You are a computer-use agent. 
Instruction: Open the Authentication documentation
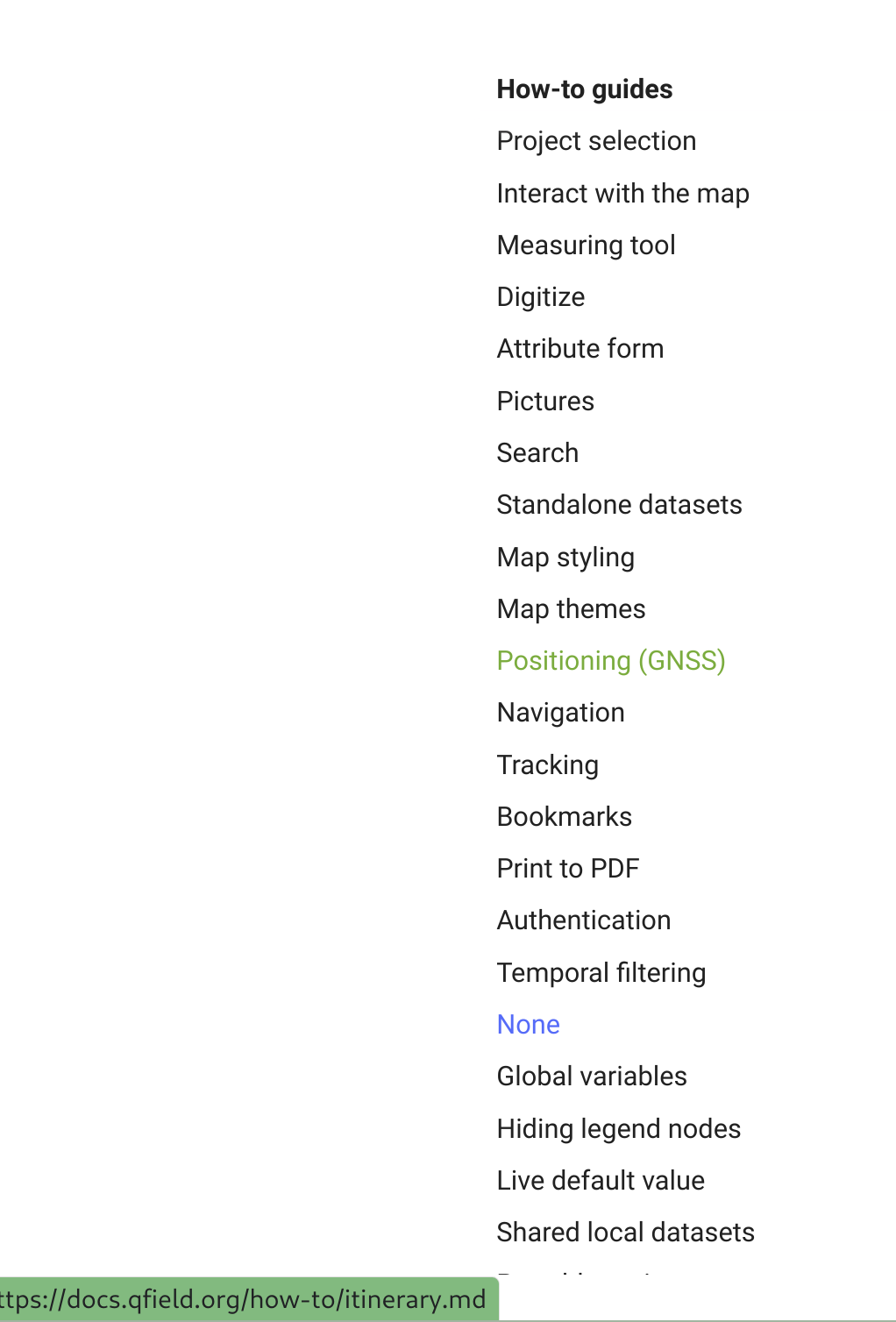pos(583,920)
